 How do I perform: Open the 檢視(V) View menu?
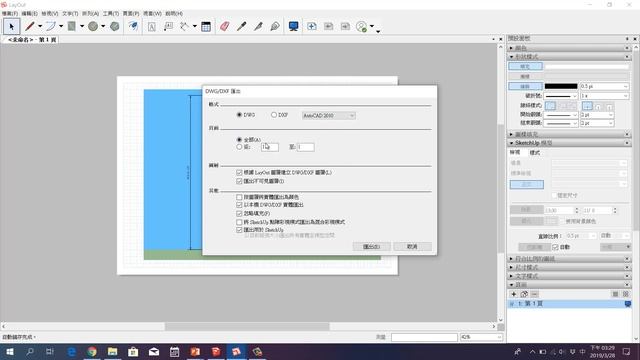click(x=50, y=13)
